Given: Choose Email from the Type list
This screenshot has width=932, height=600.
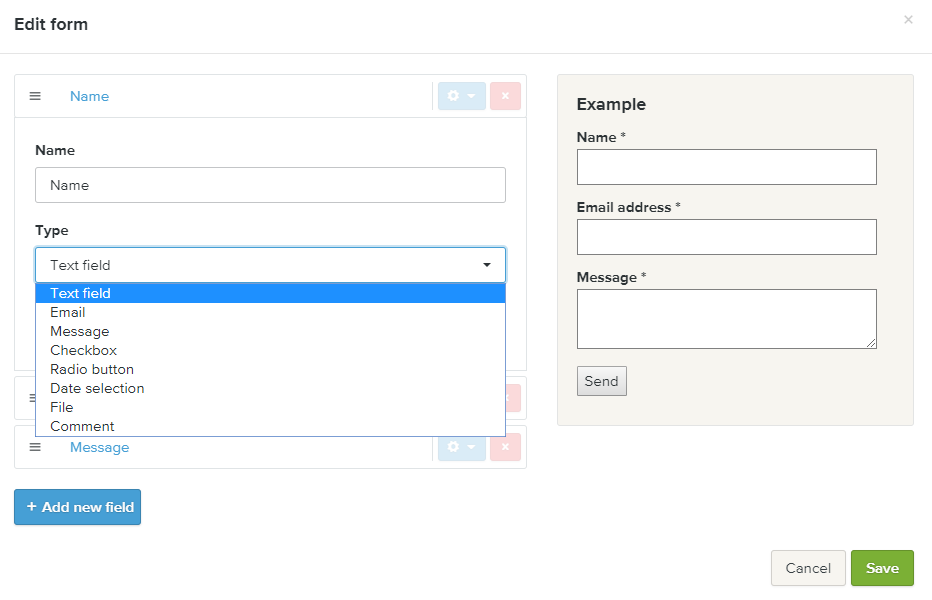Looking at the screenshot, I should [68, 312].
